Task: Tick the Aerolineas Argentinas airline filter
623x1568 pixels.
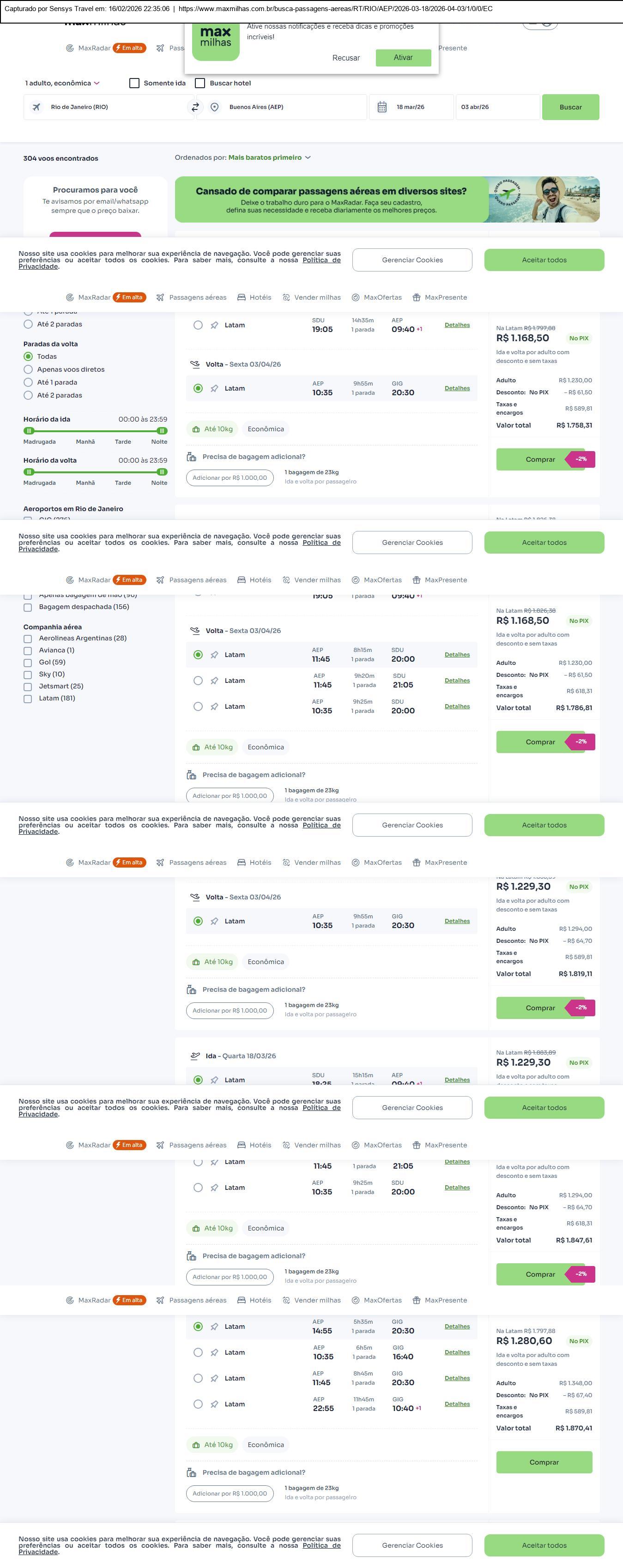Action: coord(27,639)
